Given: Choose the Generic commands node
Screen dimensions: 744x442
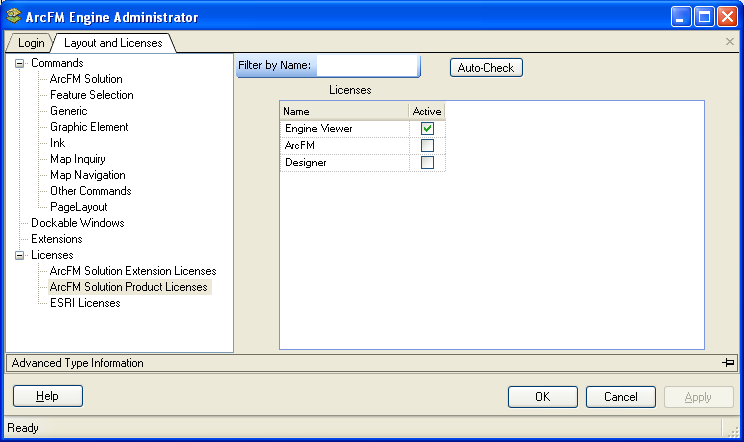Looking at the screenshot, I should coord(69,111).
